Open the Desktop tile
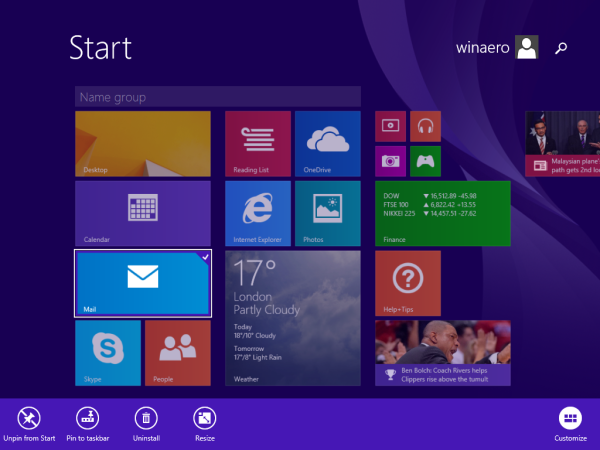This screenshot has width=600, height=450. (143, 144)
